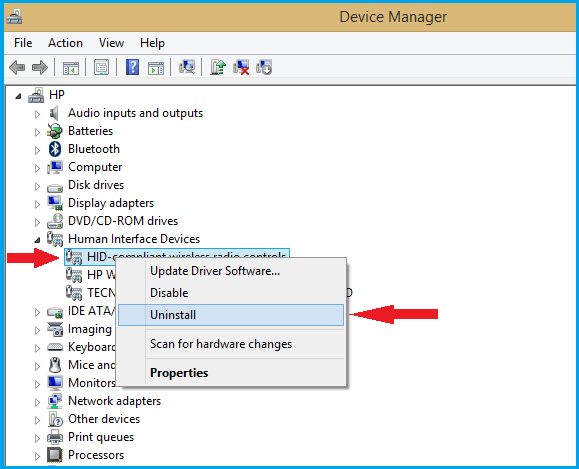Viewport: 579px width, 469px height.
Task: Collapse the HP root node
Action: tap(18, 97)
